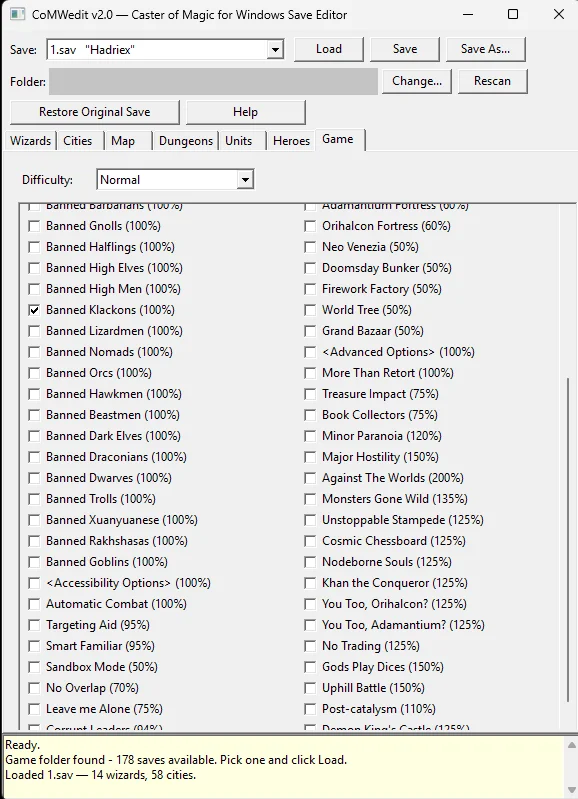
Task: Click Restore Original Save button
Action: pyautogui.click(x=95, y=112)
